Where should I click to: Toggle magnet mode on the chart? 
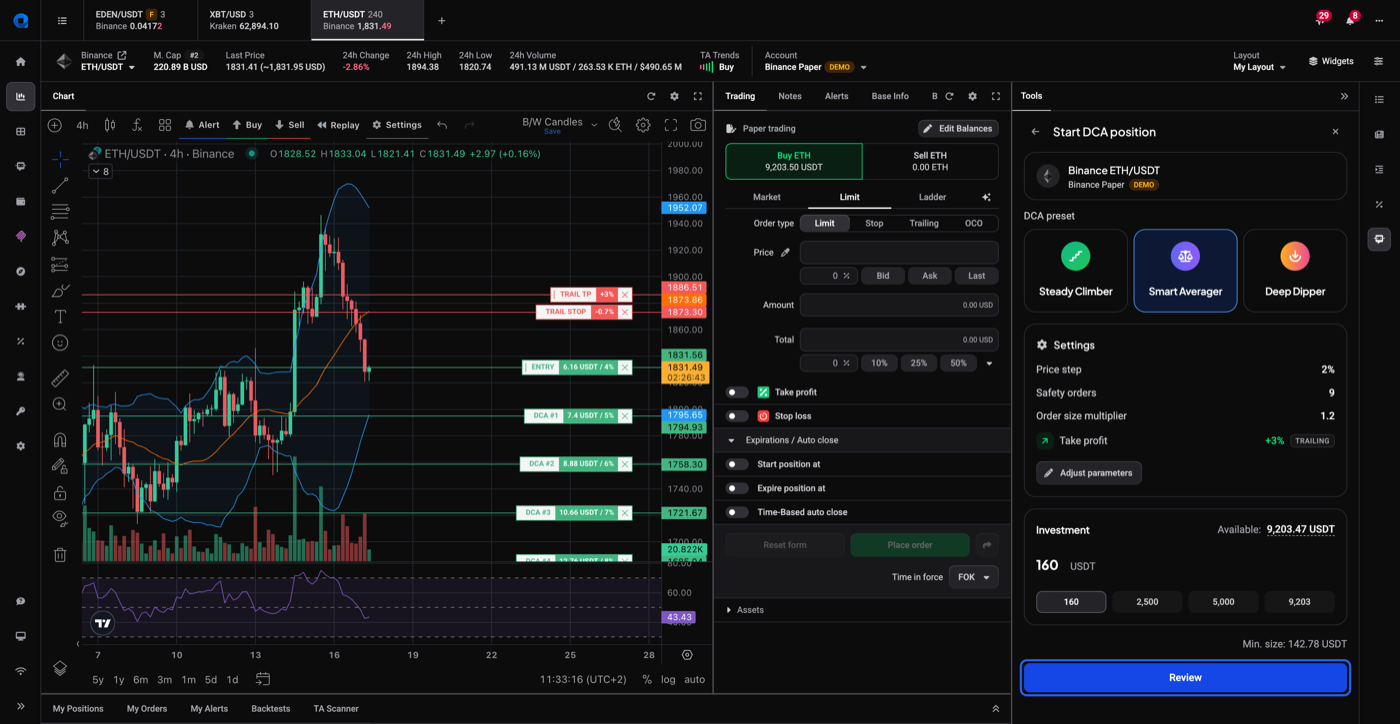pos(60,440)
